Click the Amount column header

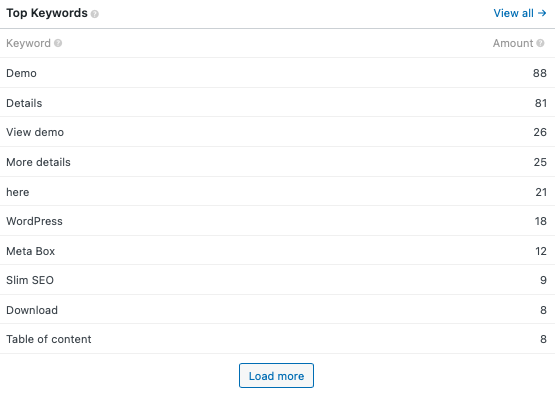[x=513, y=43]
